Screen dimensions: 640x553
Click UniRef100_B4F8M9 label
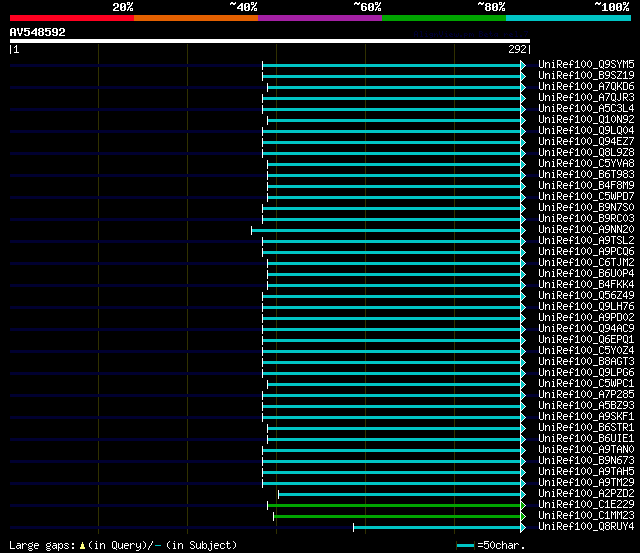(x=586, y=186)
